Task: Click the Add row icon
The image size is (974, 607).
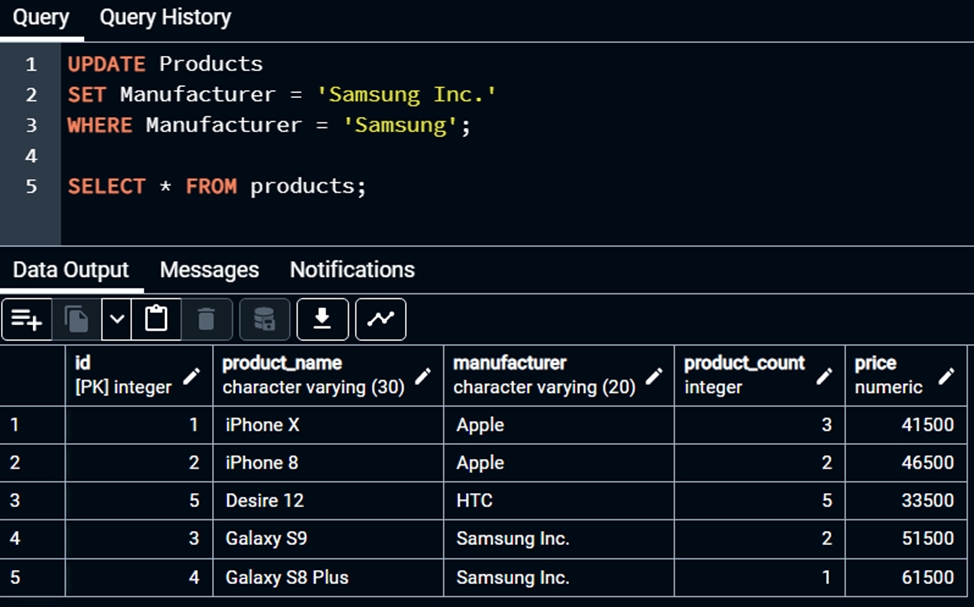Action: [x=27, y=319]
